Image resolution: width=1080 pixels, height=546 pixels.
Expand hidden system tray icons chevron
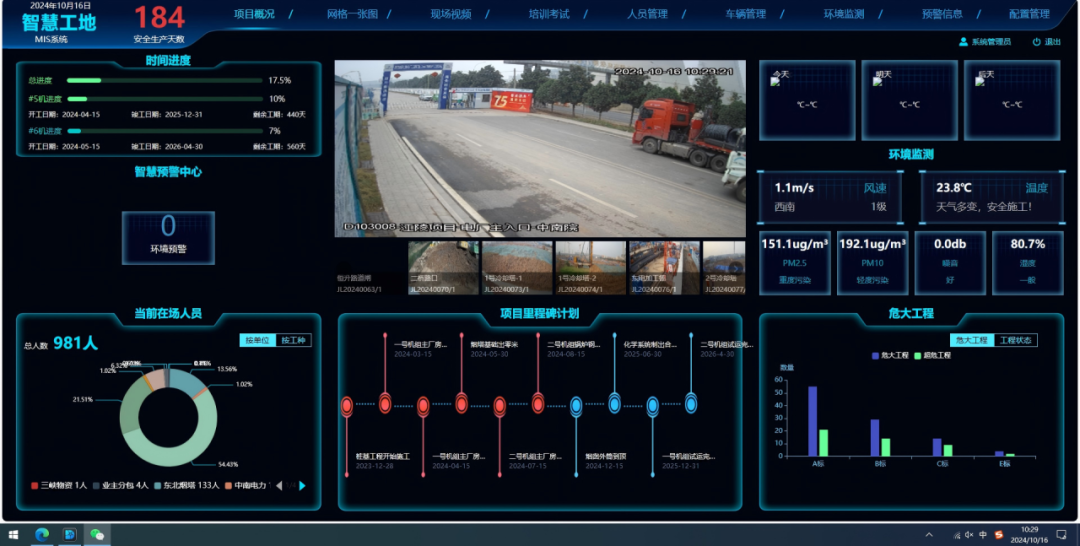pos(930,535)
